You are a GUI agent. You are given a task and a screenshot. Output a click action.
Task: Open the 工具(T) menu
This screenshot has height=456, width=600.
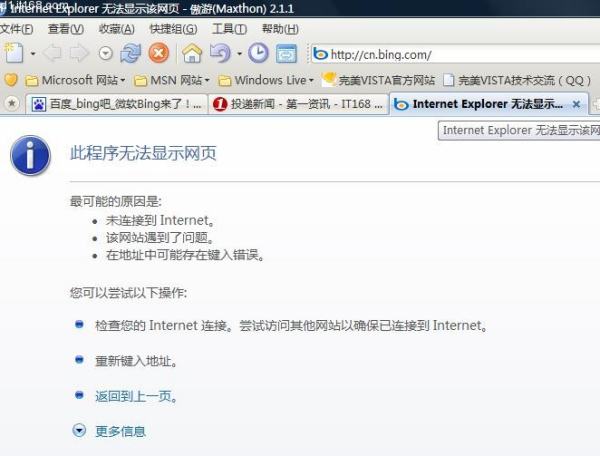coord(229,29)
